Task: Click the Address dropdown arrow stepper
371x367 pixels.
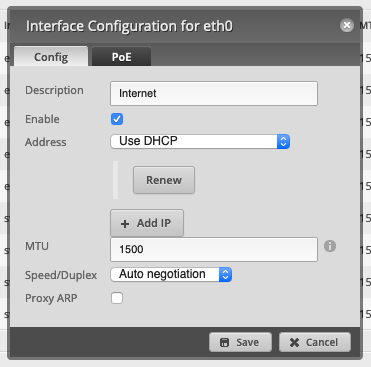Action: [283, 141]
